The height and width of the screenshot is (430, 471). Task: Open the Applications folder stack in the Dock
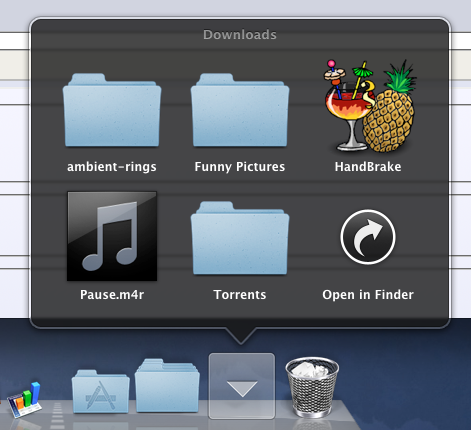(101, 391)
